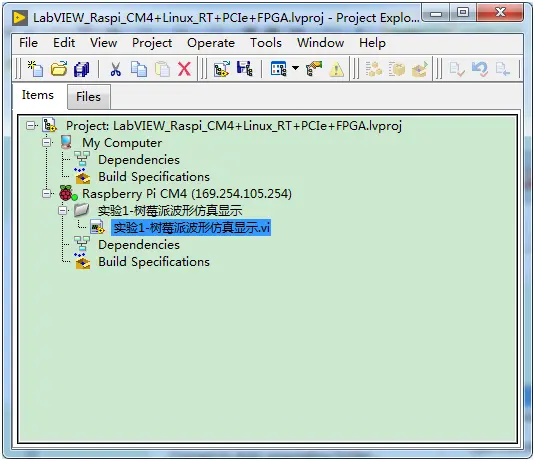This screenshot has width=535, height=461.
Task: Switch to the Files tab
Action: tap(88, 97)
